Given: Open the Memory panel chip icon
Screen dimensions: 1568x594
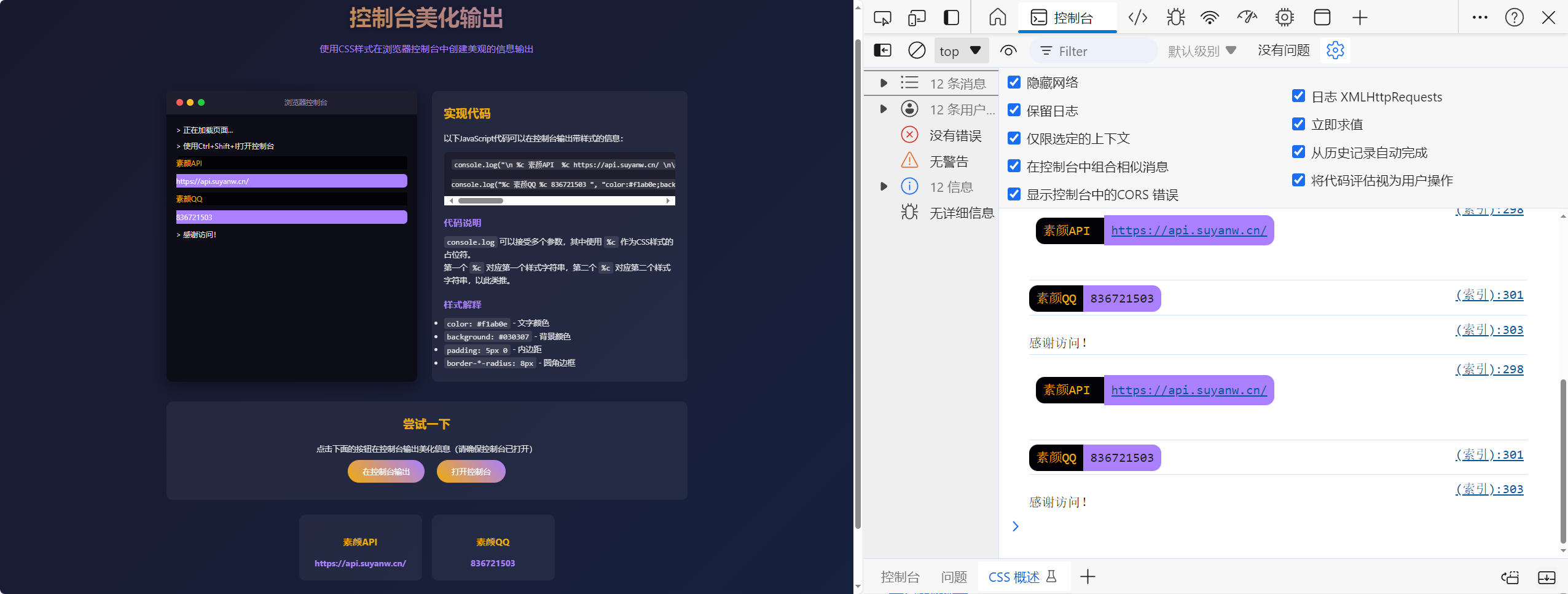Looking at the screenshot, I should click(x=1284, y=17).
